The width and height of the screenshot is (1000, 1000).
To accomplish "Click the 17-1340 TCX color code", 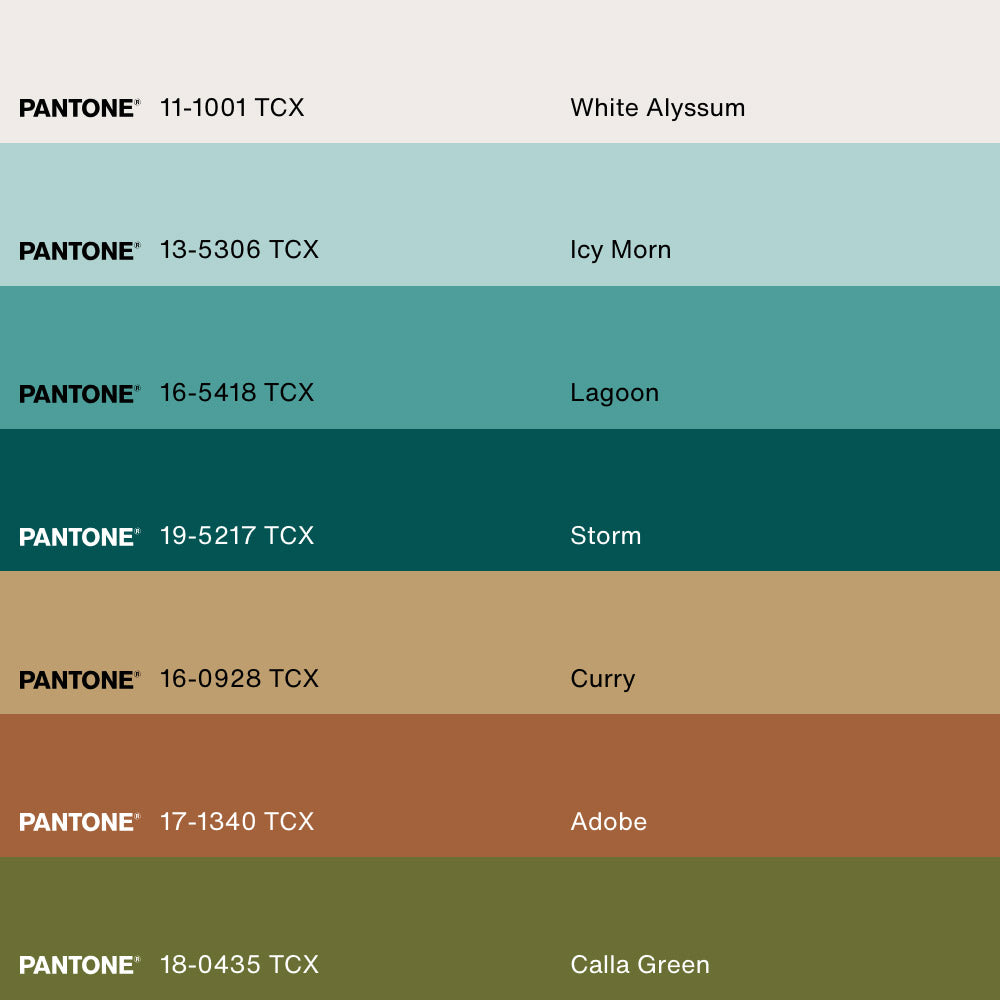I will pos(237,822).
